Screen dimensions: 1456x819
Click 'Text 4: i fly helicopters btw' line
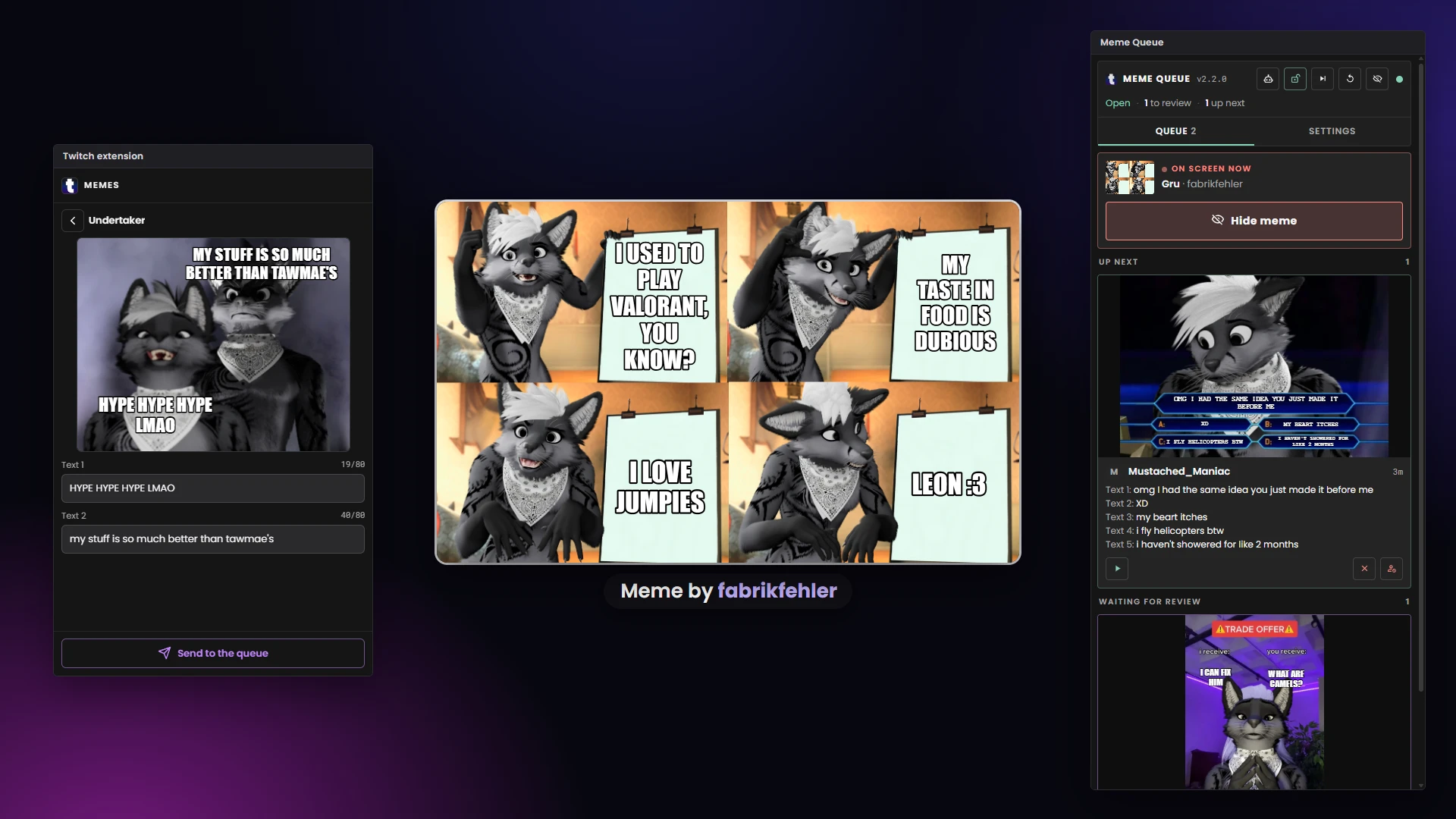(x=1165, y=531)
